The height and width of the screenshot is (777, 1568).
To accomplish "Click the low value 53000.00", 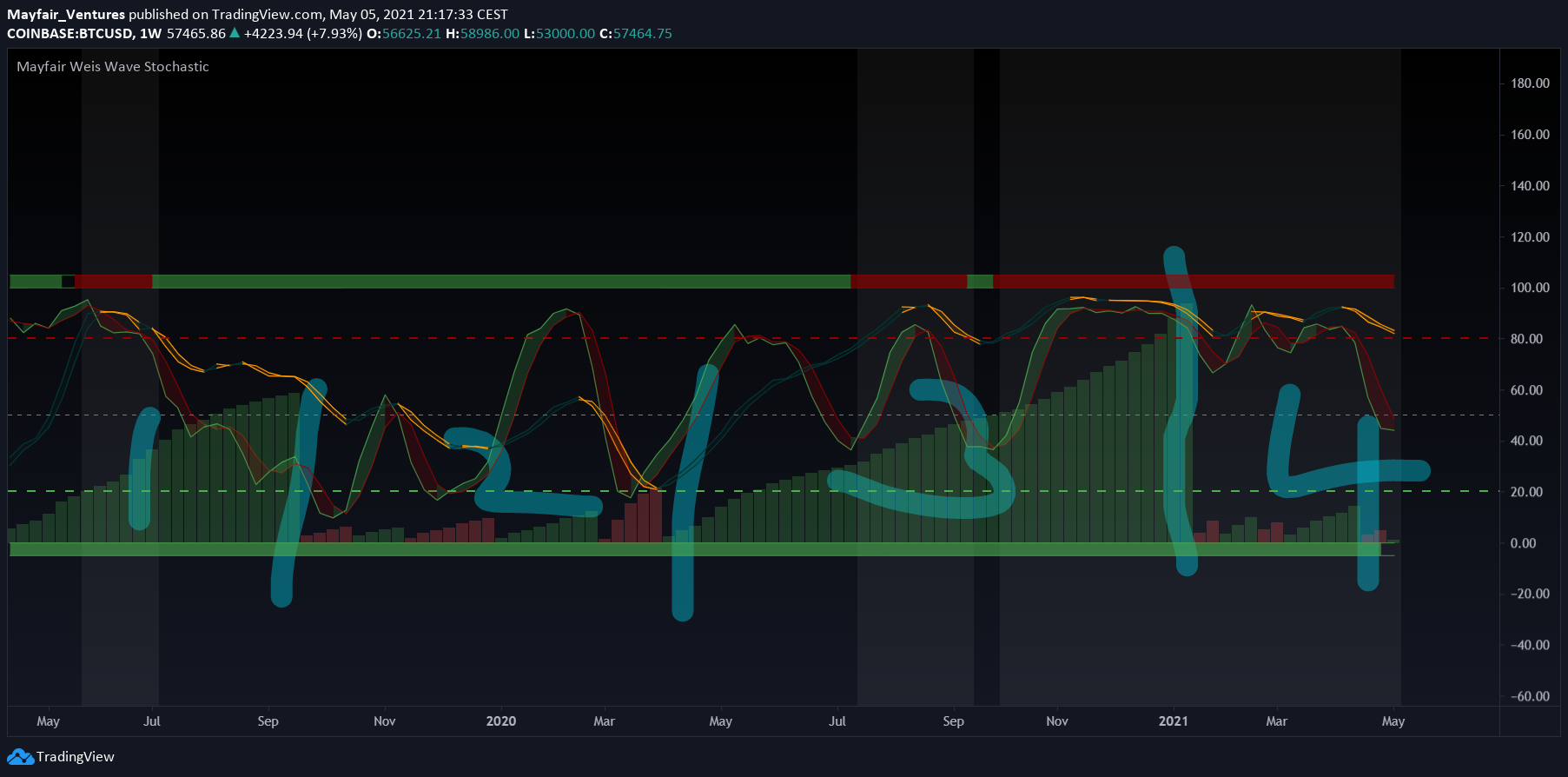I will 566,34.
